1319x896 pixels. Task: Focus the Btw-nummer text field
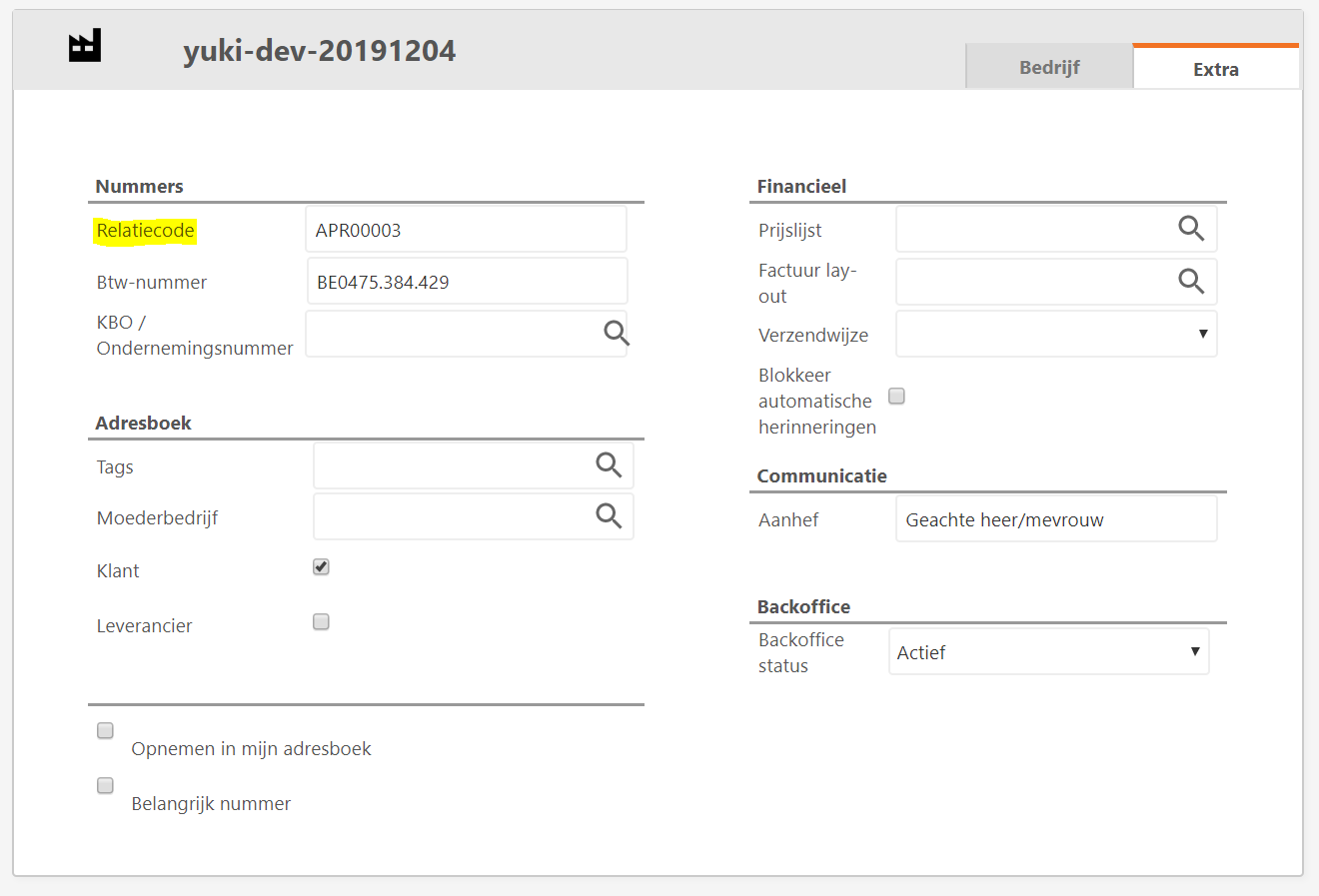click(x=466, y=282)
